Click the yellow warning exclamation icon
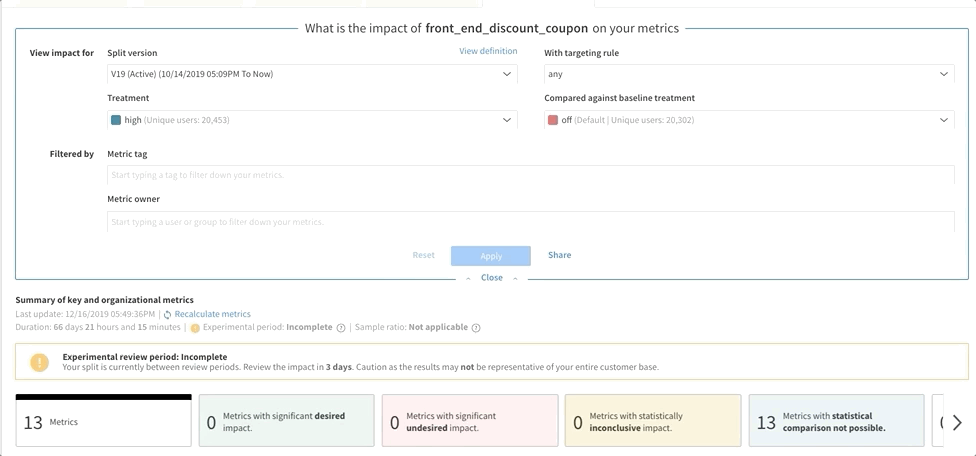 point(39,362)
